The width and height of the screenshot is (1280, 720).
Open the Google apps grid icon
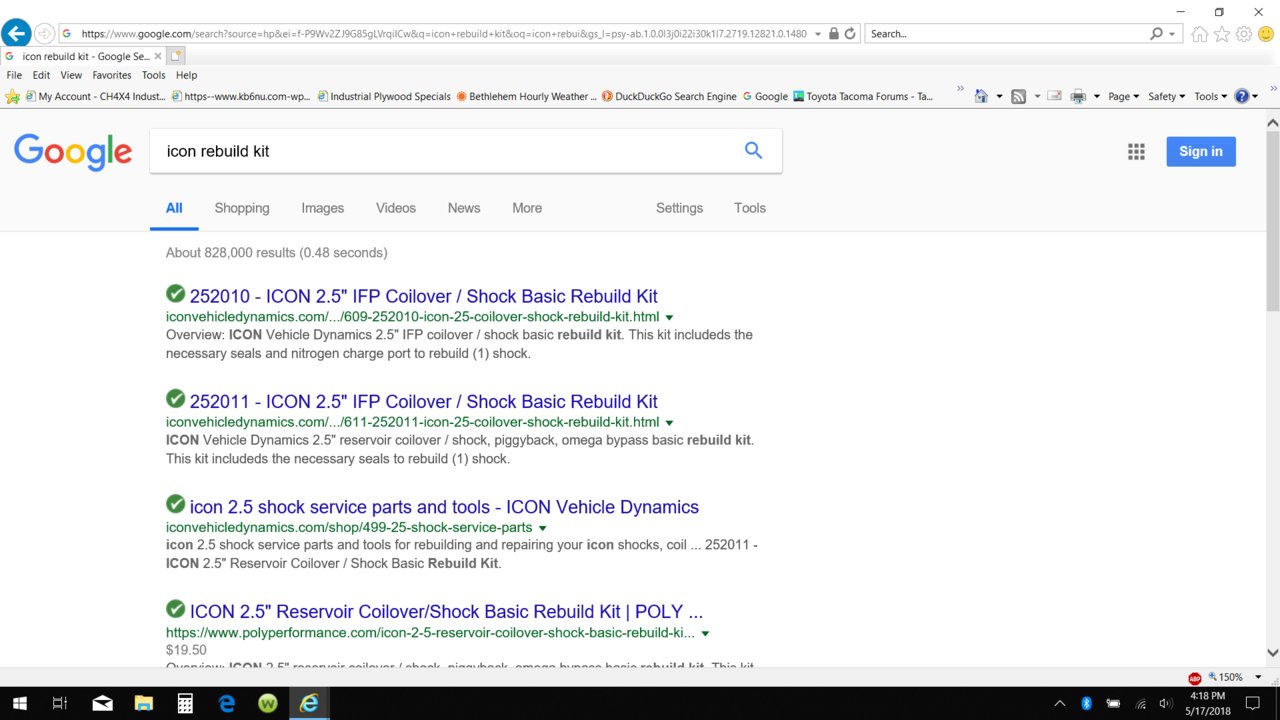pyautogui.click(x=1136, y=151)
